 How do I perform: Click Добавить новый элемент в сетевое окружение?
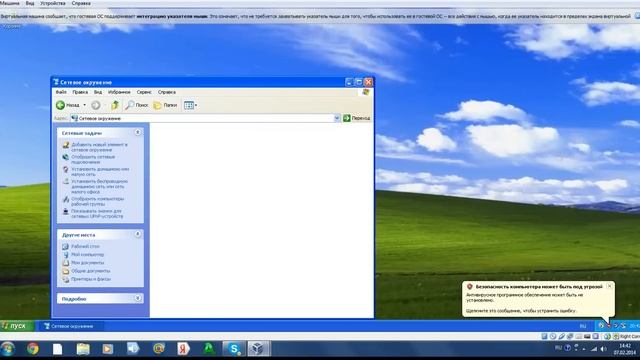(99, 147)
